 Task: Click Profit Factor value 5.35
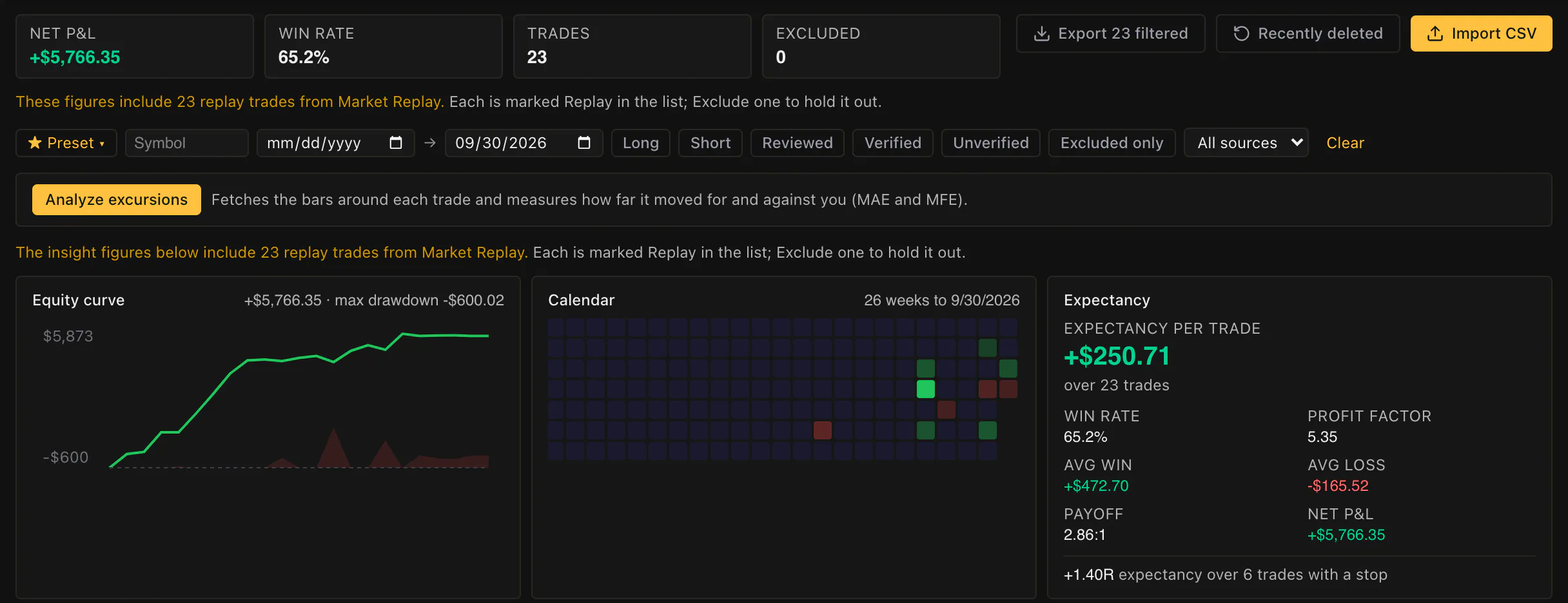pos(1322,437)
